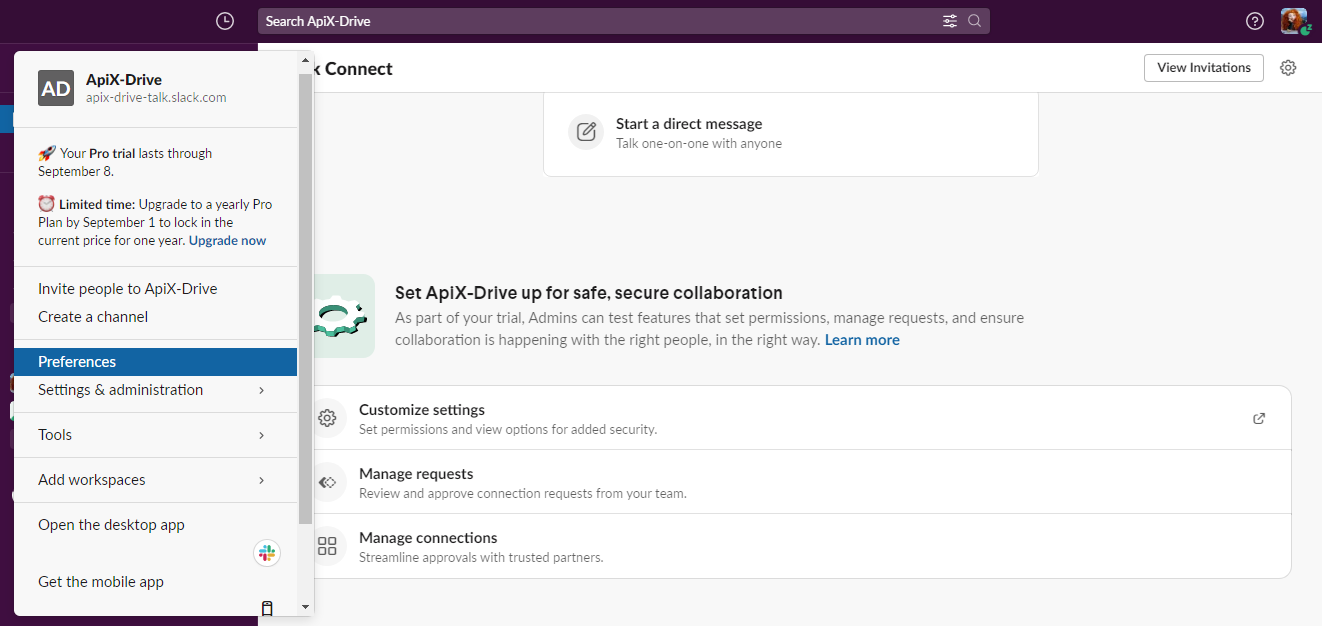The height and width of the screenshot is (626, 1322).
Task: Click the Slack logo desktop app icon
Action: click(267, 553)
